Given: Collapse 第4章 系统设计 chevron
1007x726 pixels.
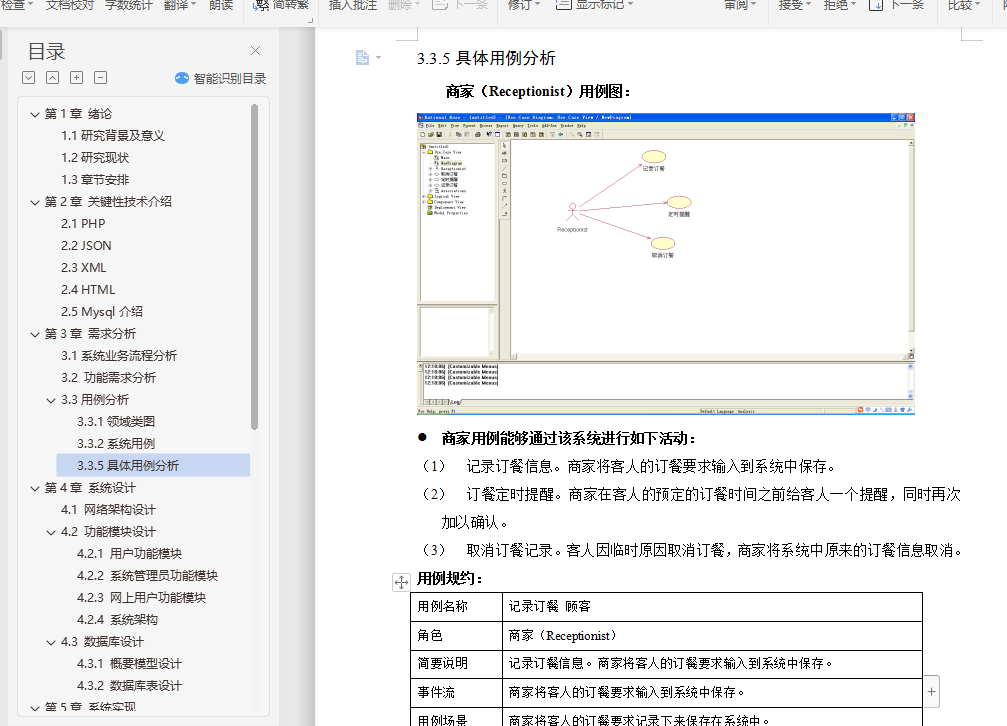Looking at the screenshot, I should point(35,488).
